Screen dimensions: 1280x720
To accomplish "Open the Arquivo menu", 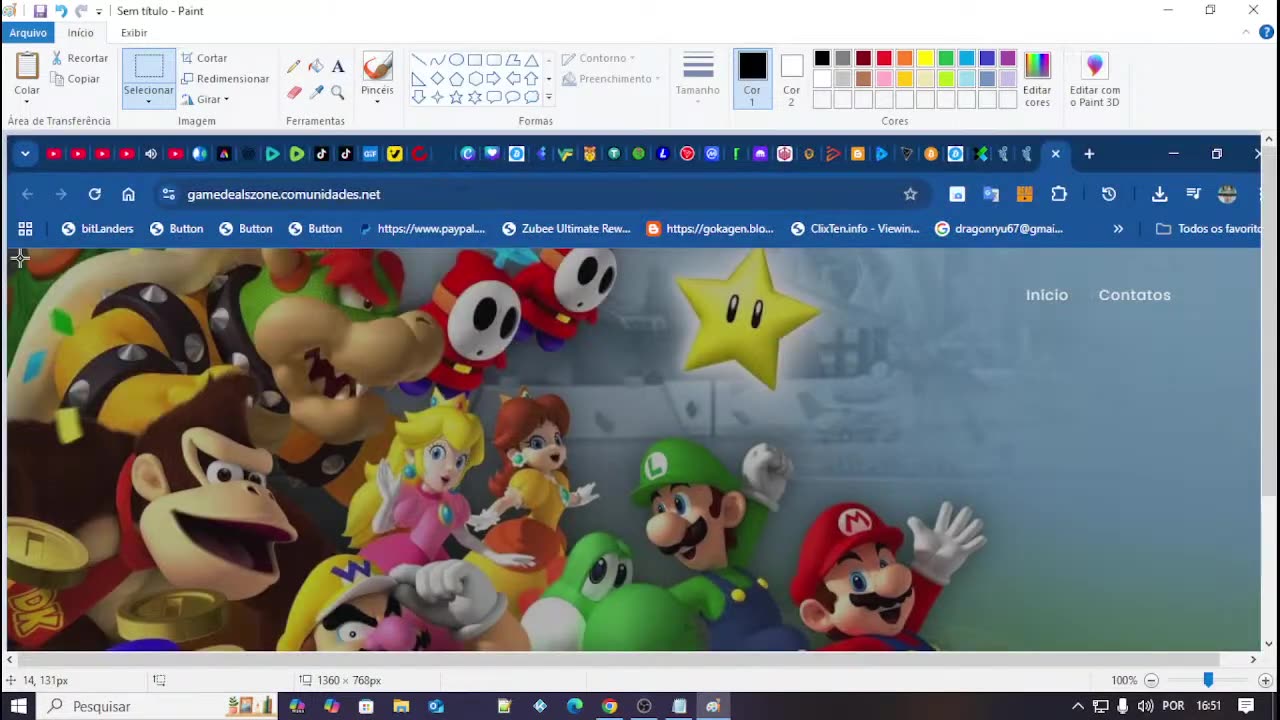I will [28, 33].
